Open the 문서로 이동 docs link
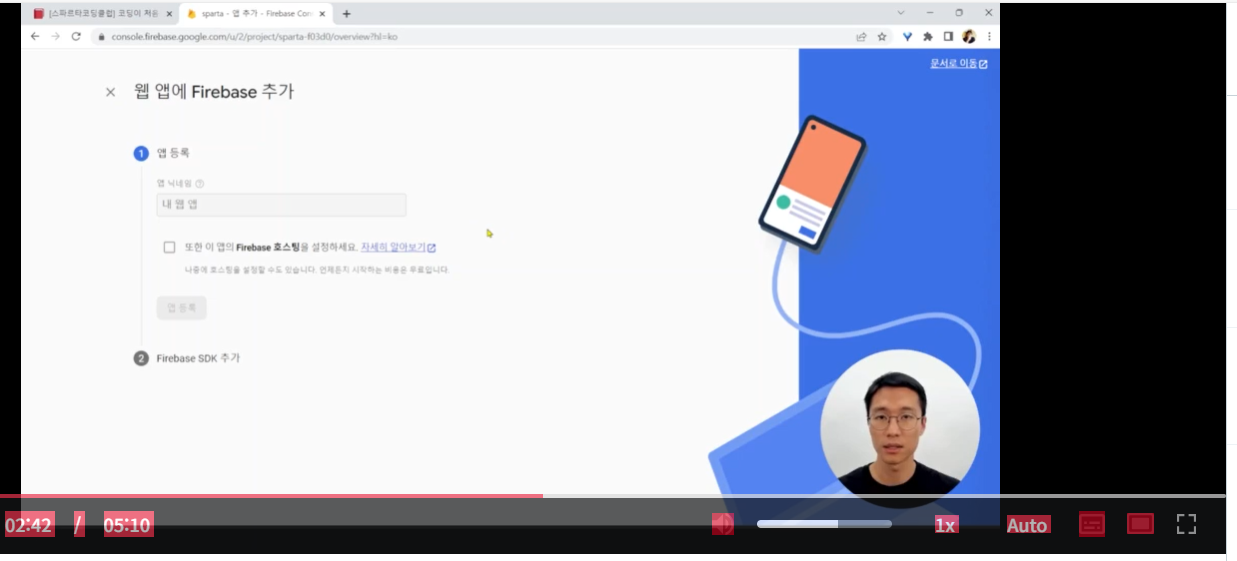 (959, 64)
